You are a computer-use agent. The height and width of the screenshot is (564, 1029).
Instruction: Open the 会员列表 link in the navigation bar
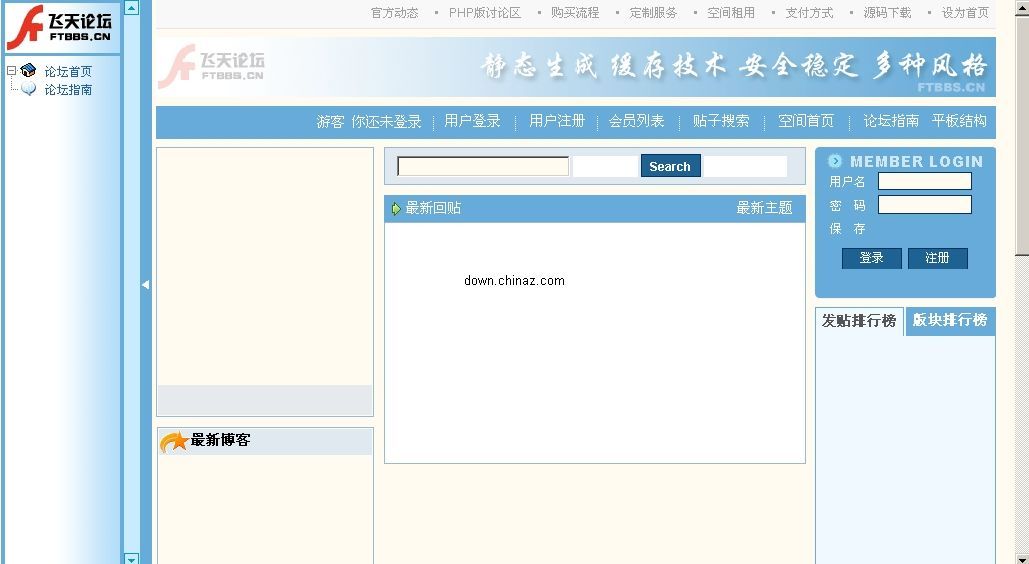pos(636,121)
